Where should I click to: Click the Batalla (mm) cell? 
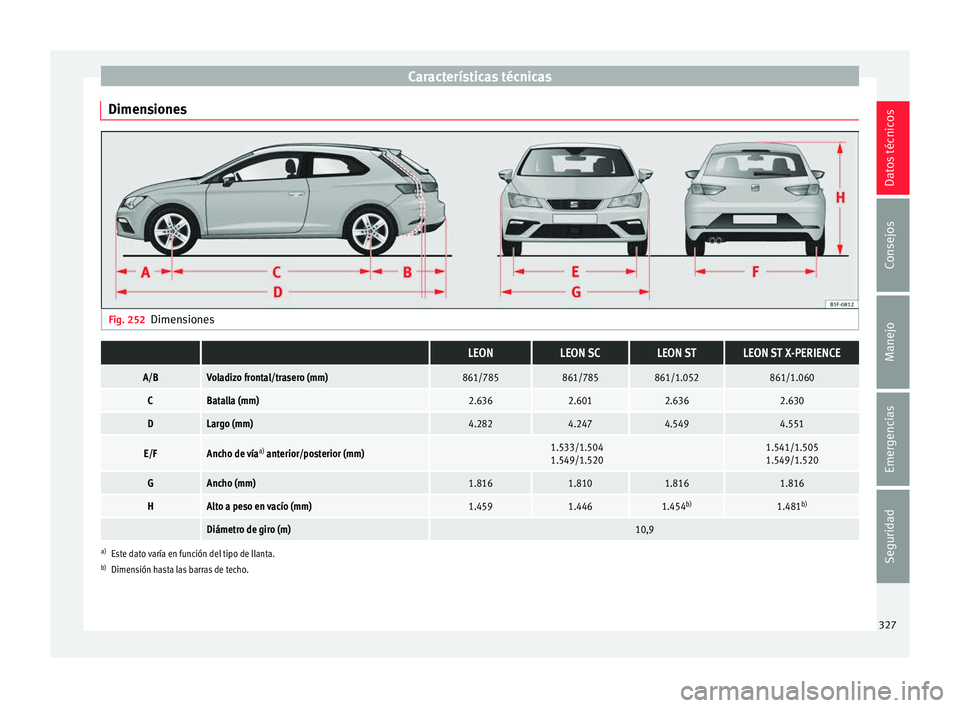pos(315,401)
